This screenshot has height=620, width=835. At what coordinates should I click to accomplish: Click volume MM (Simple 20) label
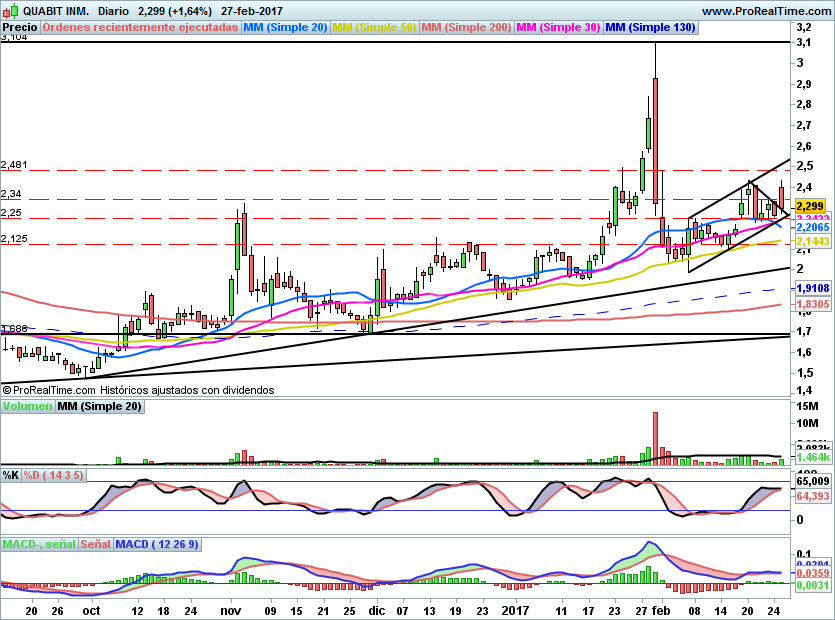99,406
